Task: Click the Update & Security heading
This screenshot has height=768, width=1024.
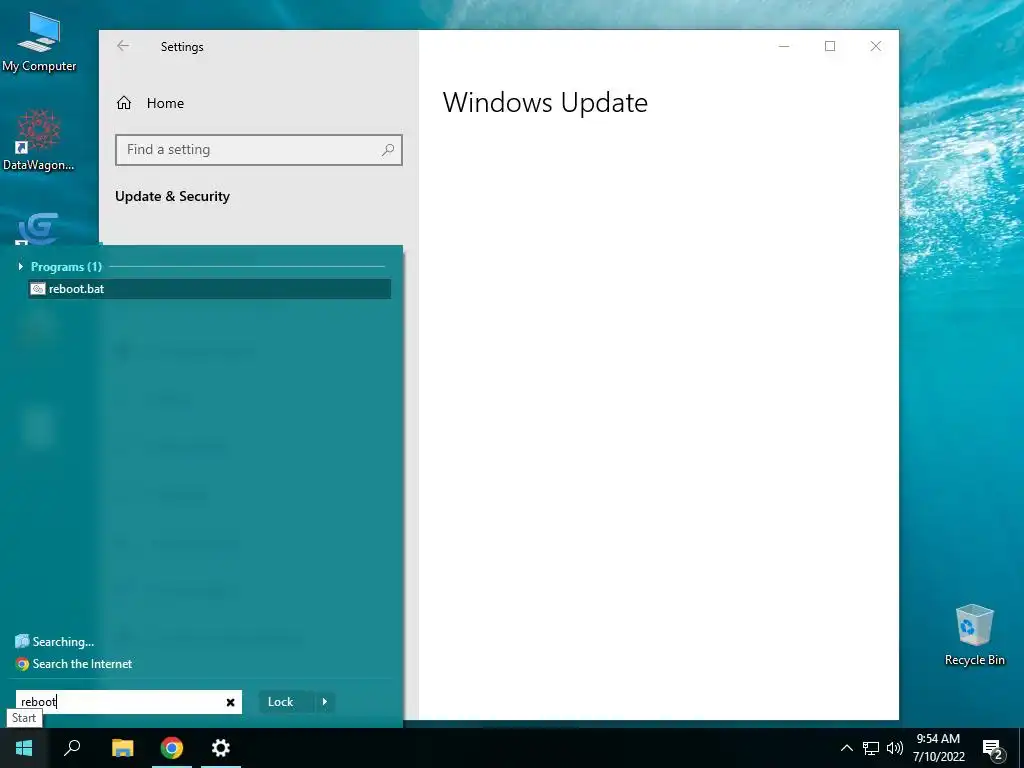Action: pos(172,197)
